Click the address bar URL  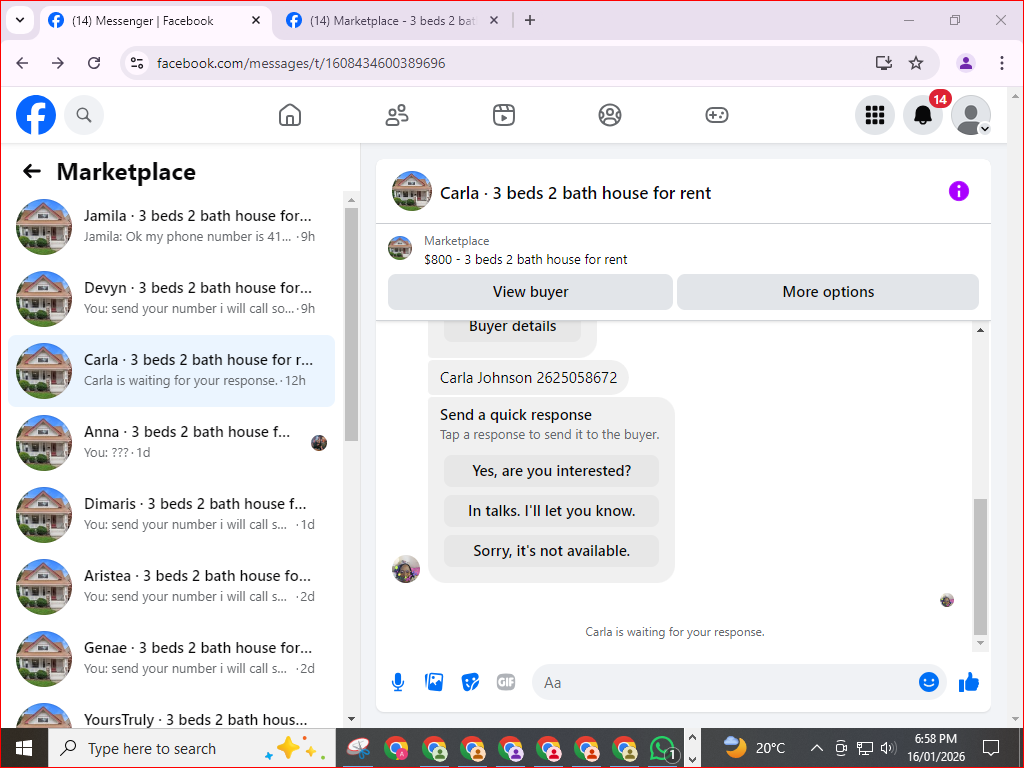[x=301, y=63]
